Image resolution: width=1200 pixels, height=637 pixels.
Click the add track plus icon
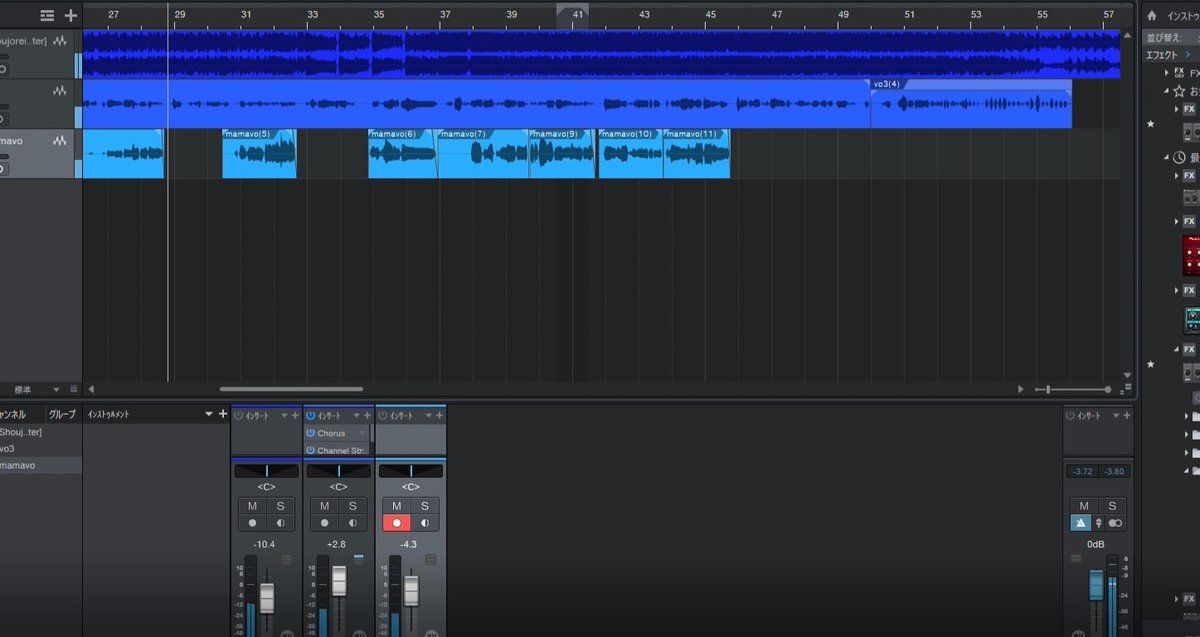point(70,15)
